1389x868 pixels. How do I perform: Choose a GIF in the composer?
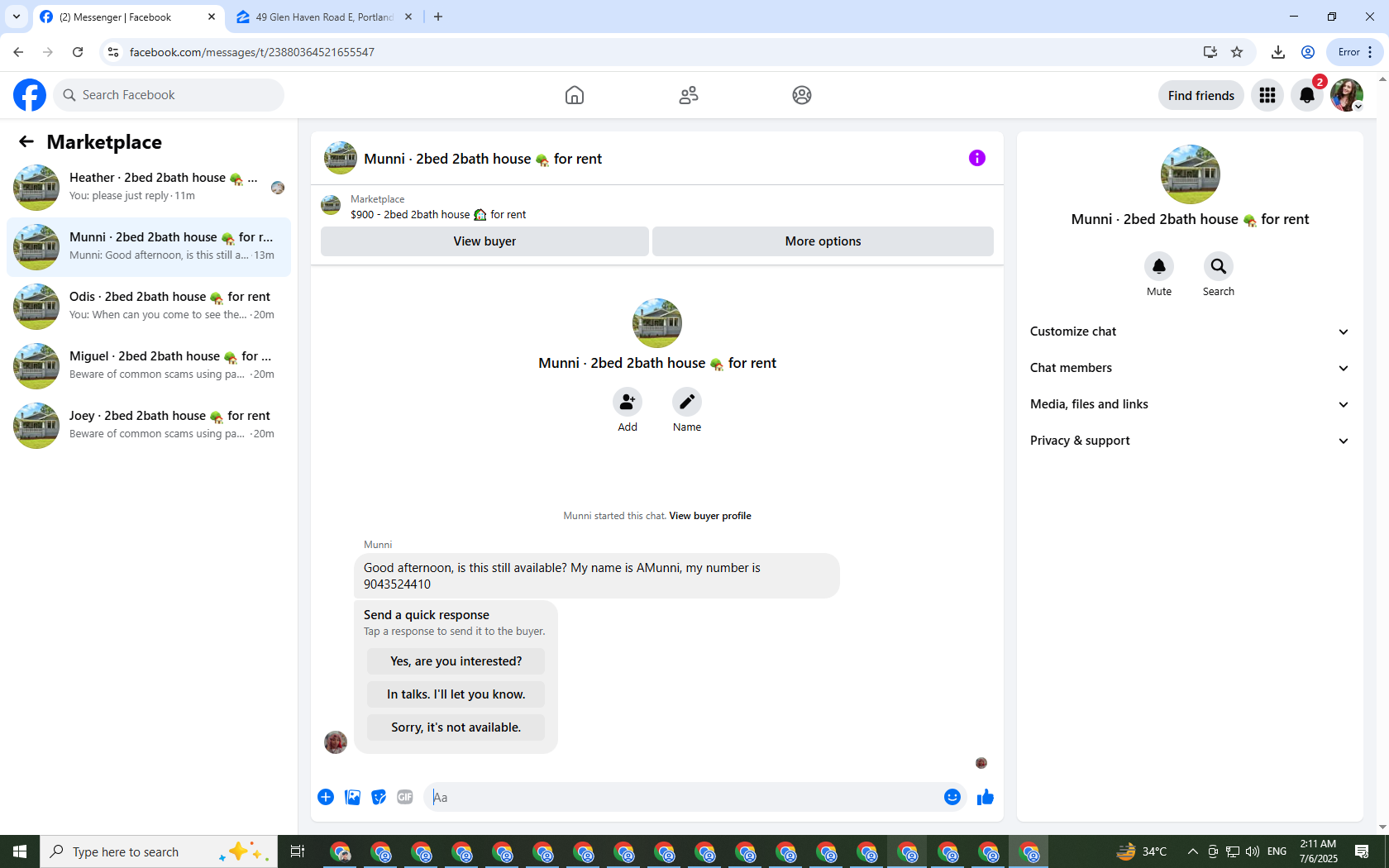point(405,797)
